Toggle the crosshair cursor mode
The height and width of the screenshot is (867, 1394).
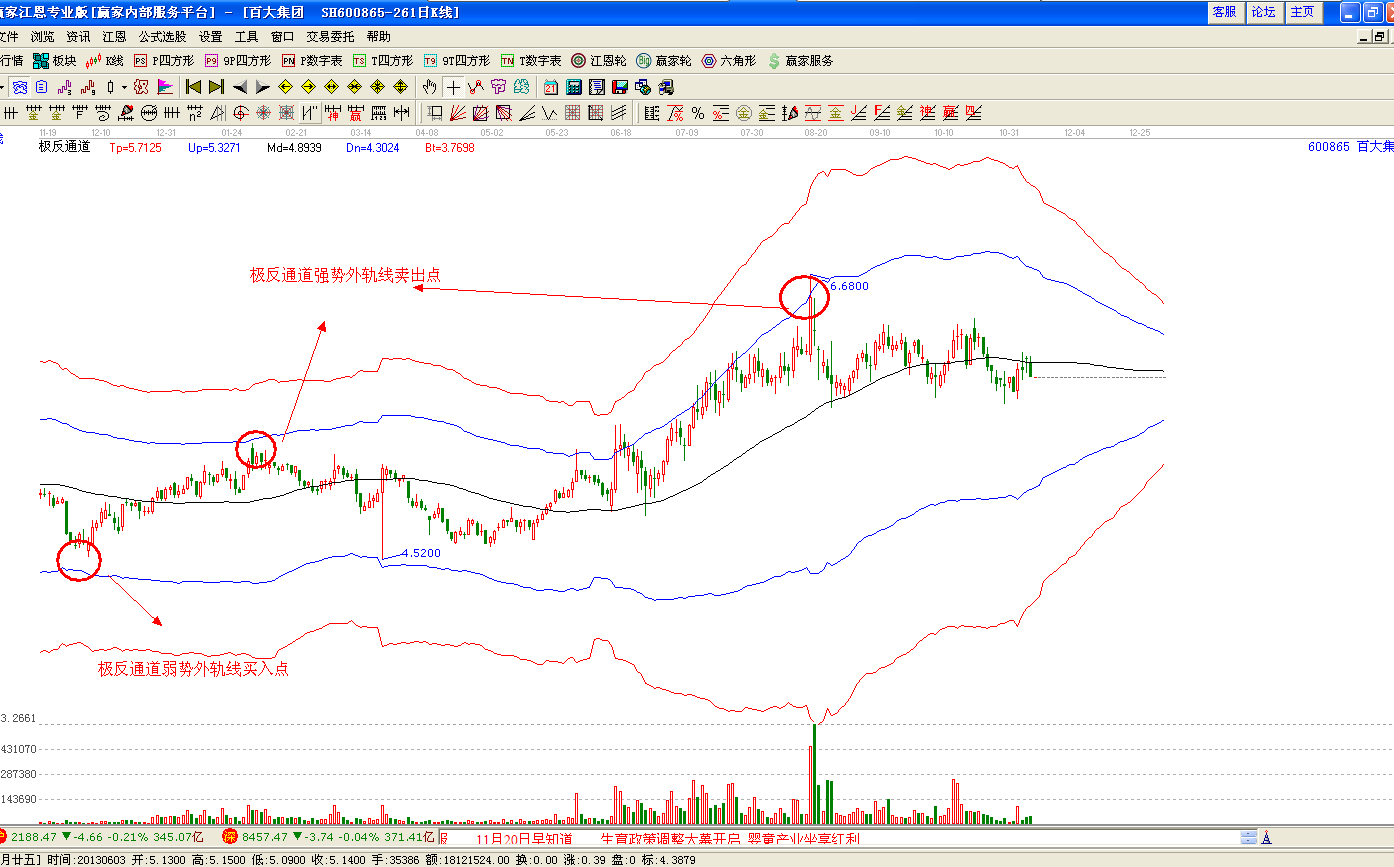point(453,87)
